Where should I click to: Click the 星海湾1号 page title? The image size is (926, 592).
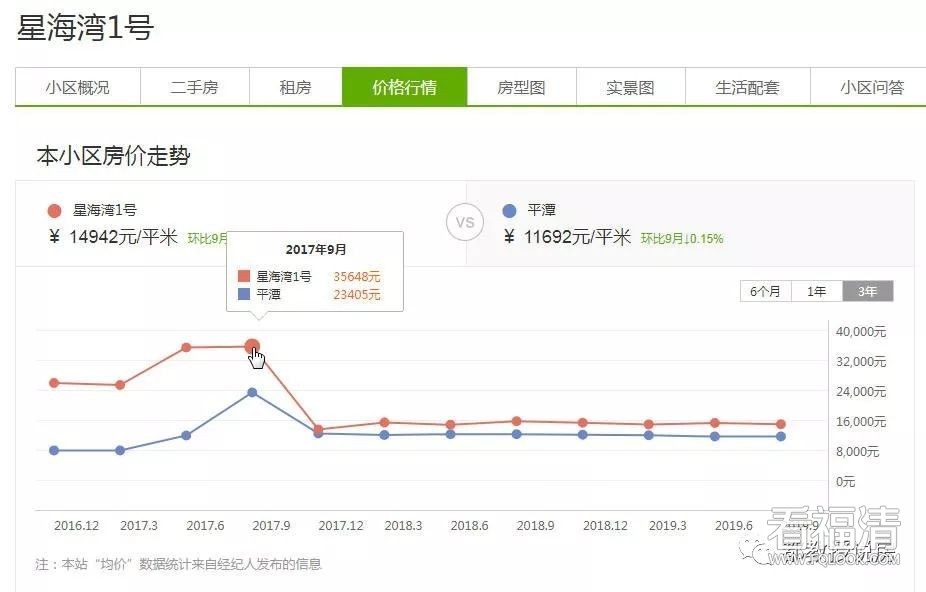click(86, 28)
